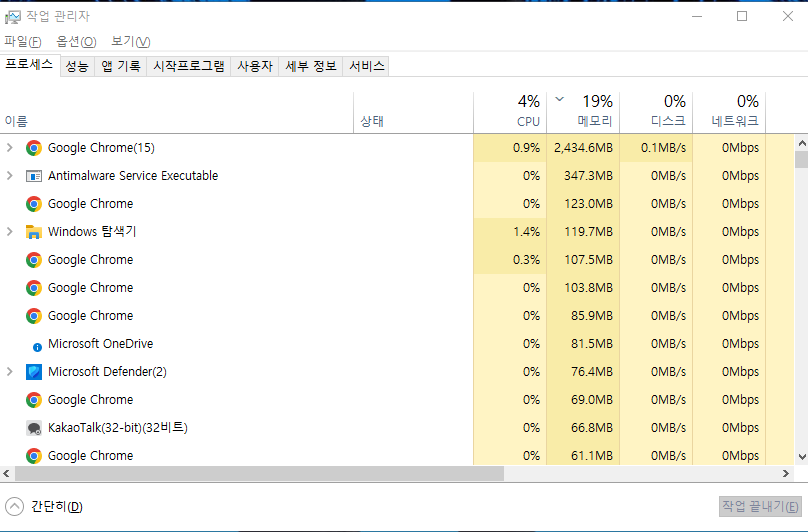Click the 66.8MB memory value
The width and height of the screenshot is (808, 532).
(592, 428)
